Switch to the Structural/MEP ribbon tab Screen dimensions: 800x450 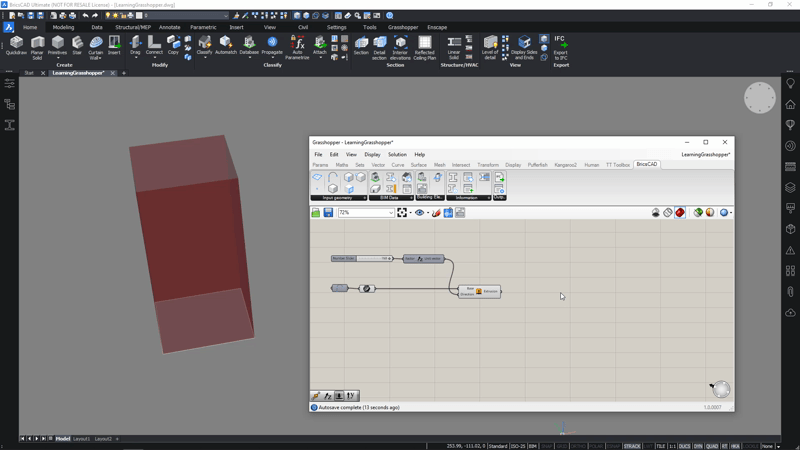click(x=132, y=27)
